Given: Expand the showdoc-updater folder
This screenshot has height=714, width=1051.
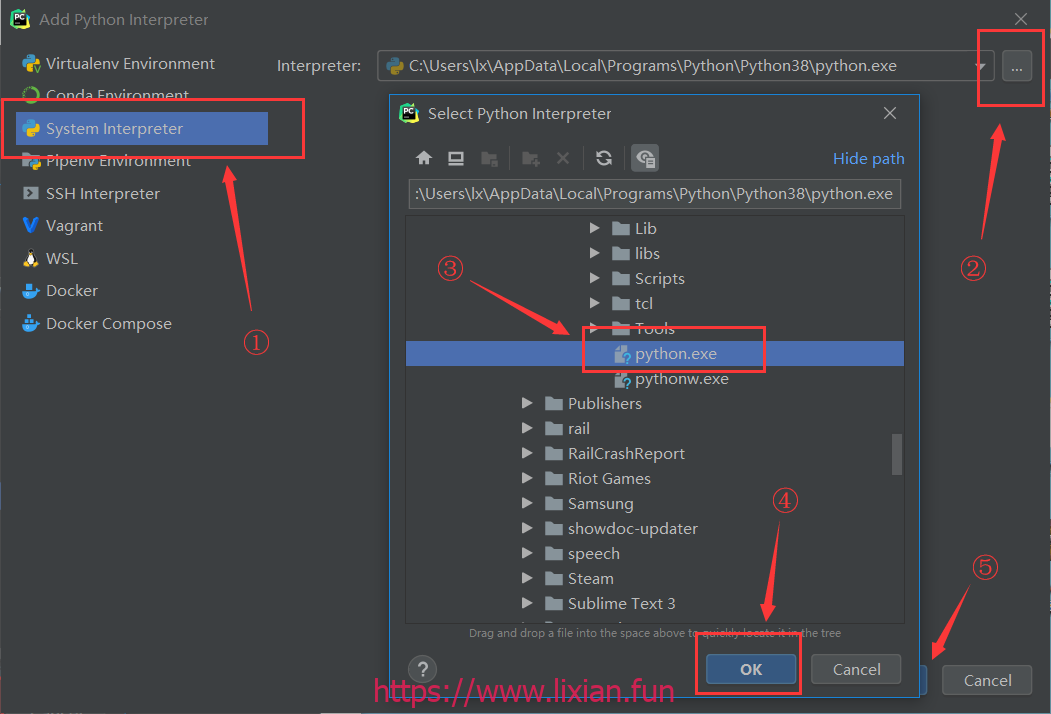Looking at the screenshot, I should pyautogui.click(x=527, y=528).
